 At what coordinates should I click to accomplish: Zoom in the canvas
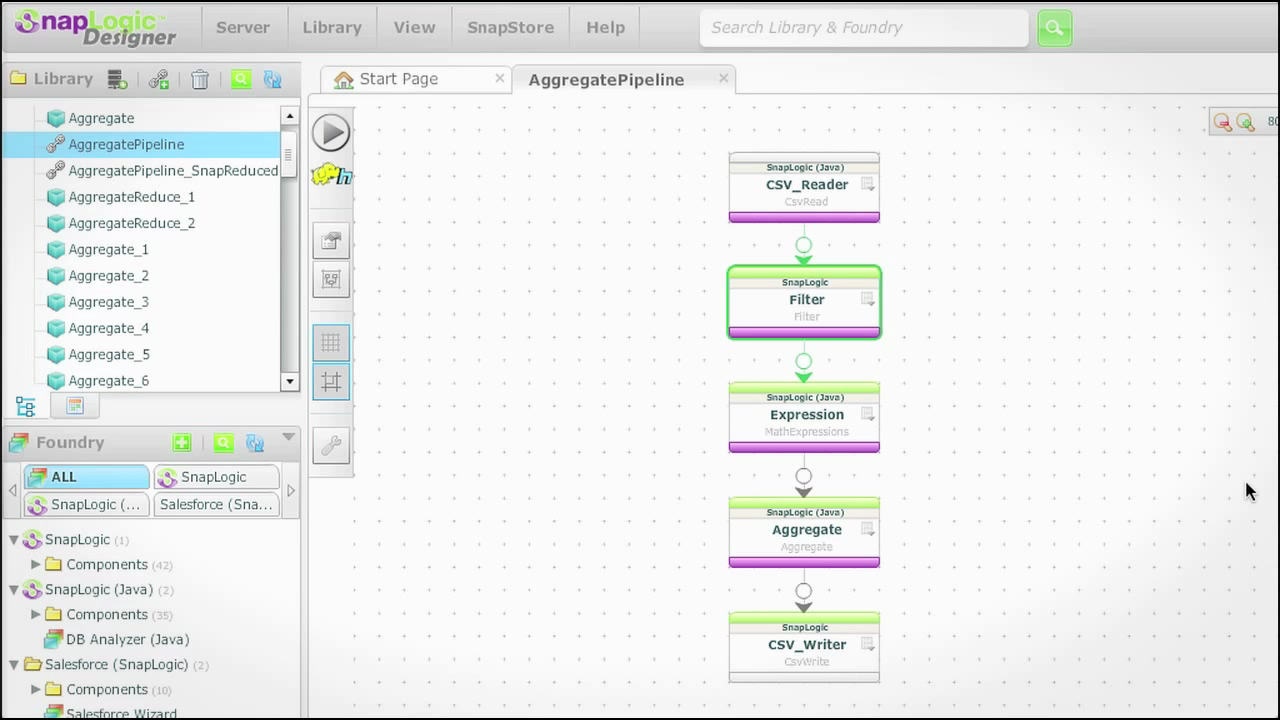coord(1245,122)
